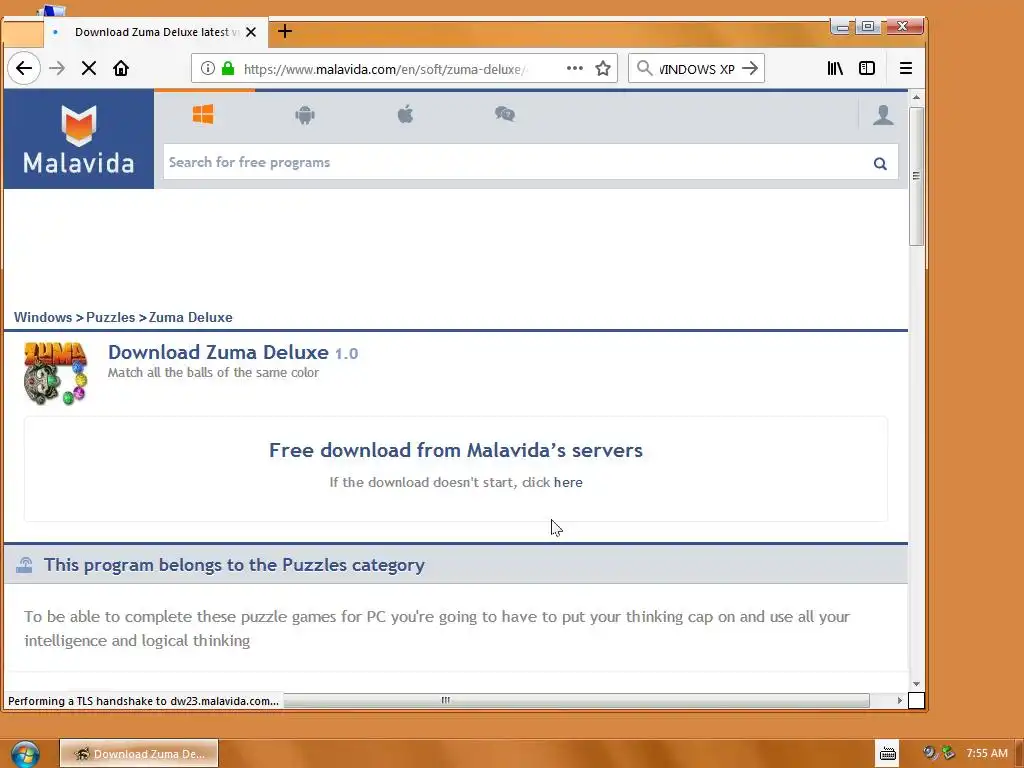This screenshot has width=1024, height=768.
Task: Go back with the browser back arrow
Action: pyautogui.click(x=24, y=68)
